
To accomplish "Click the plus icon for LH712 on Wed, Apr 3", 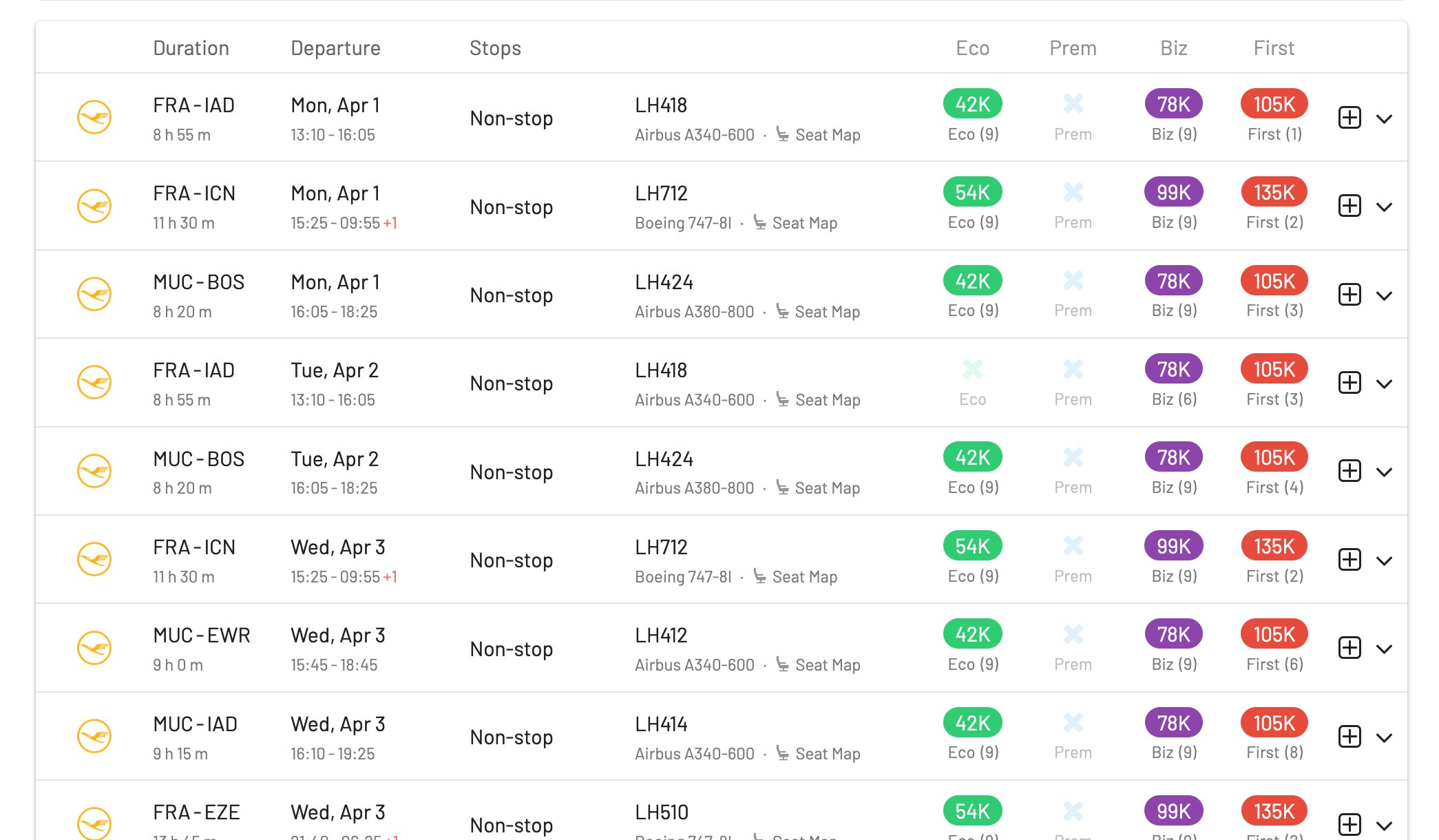I will pos(1349,560).
